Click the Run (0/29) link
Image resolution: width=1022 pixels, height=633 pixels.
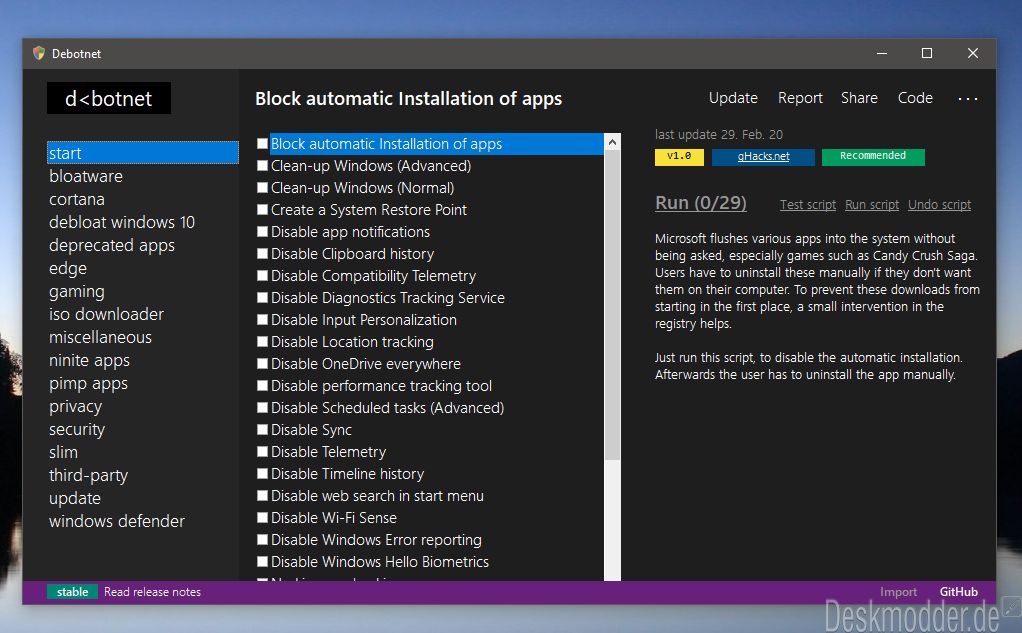(x=701, y=203)
